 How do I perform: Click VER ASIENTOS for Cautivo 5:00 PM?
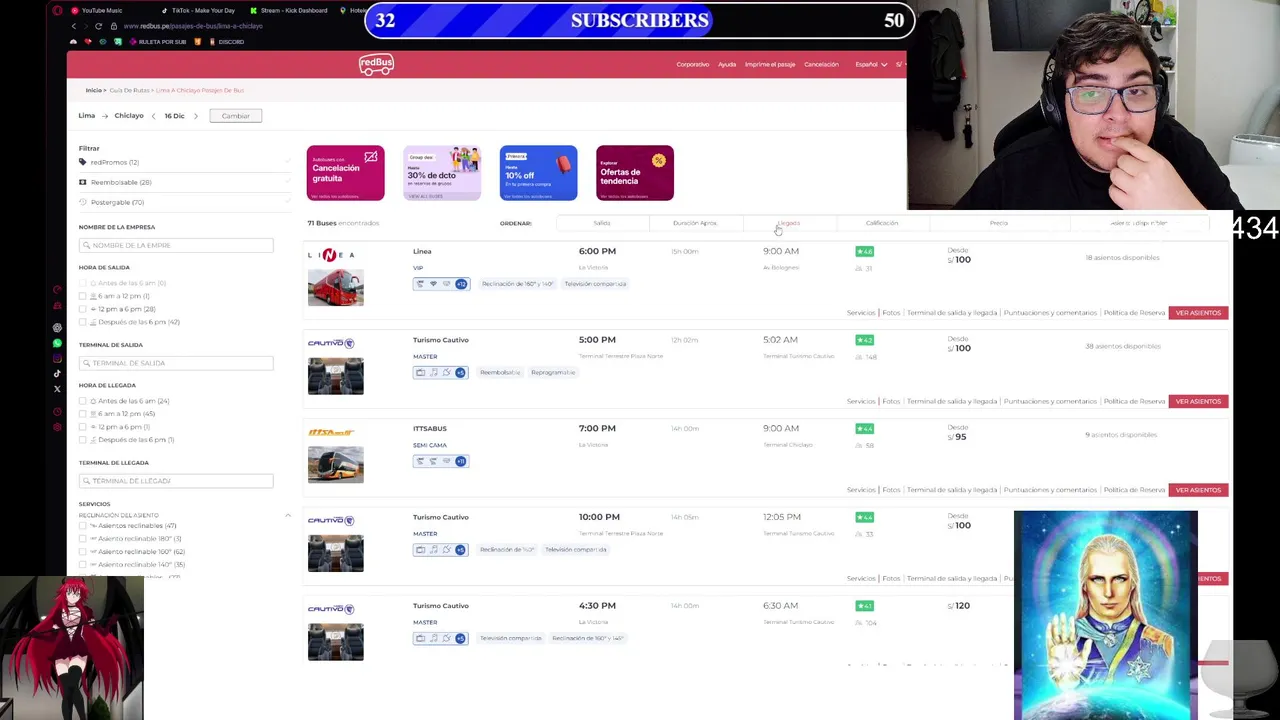pyautogui.click(x=1198, y=401)
